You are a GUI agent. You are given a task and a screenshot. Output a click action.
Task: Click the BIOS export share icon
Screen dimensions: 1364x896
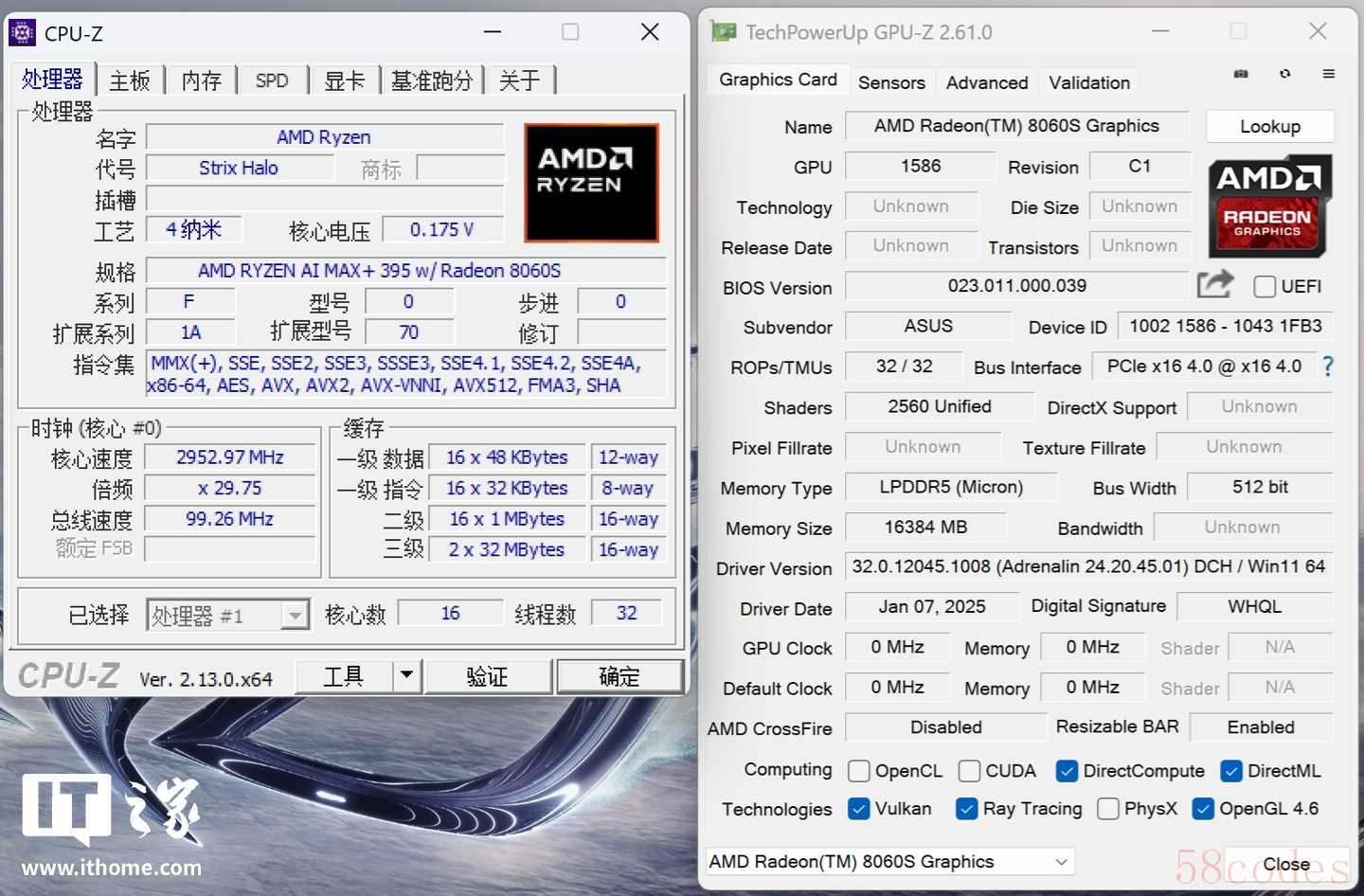point(1214,284)
